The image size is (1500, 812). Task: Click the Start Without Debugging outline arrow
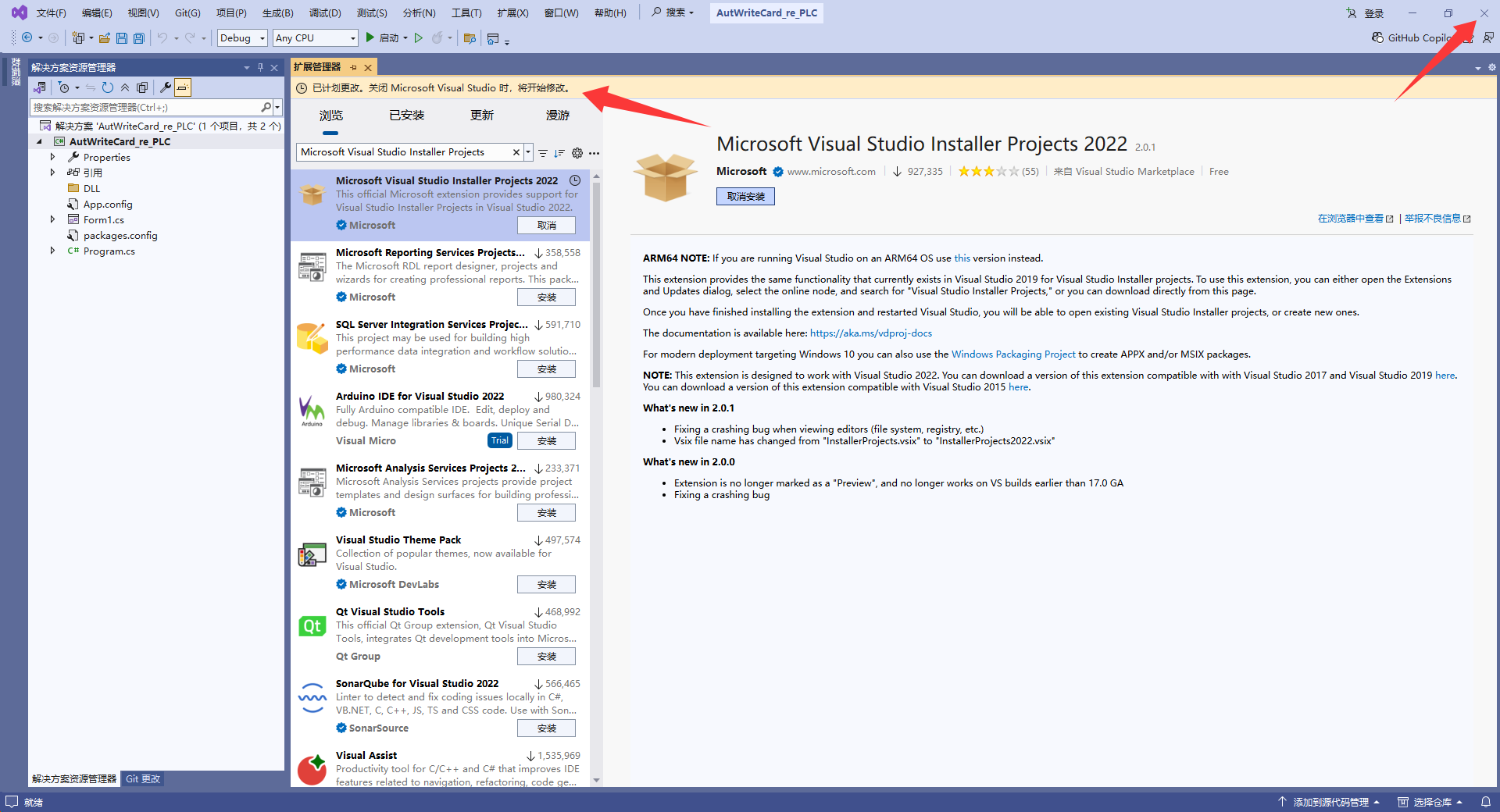pyautogui.click(x=419, y=37)
